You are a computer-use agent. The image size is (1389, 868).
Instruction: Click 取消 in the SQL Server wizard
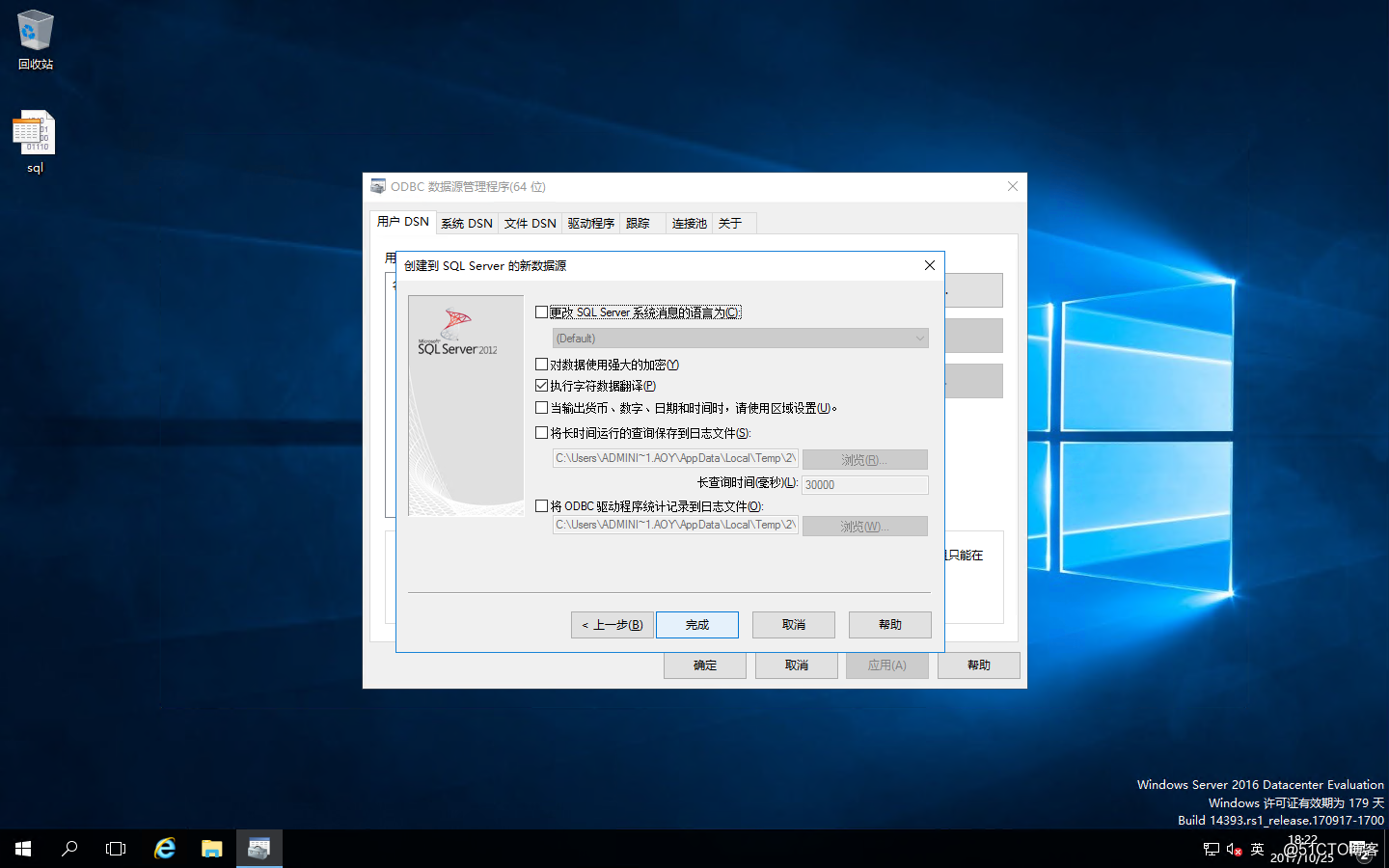[794, 625]
